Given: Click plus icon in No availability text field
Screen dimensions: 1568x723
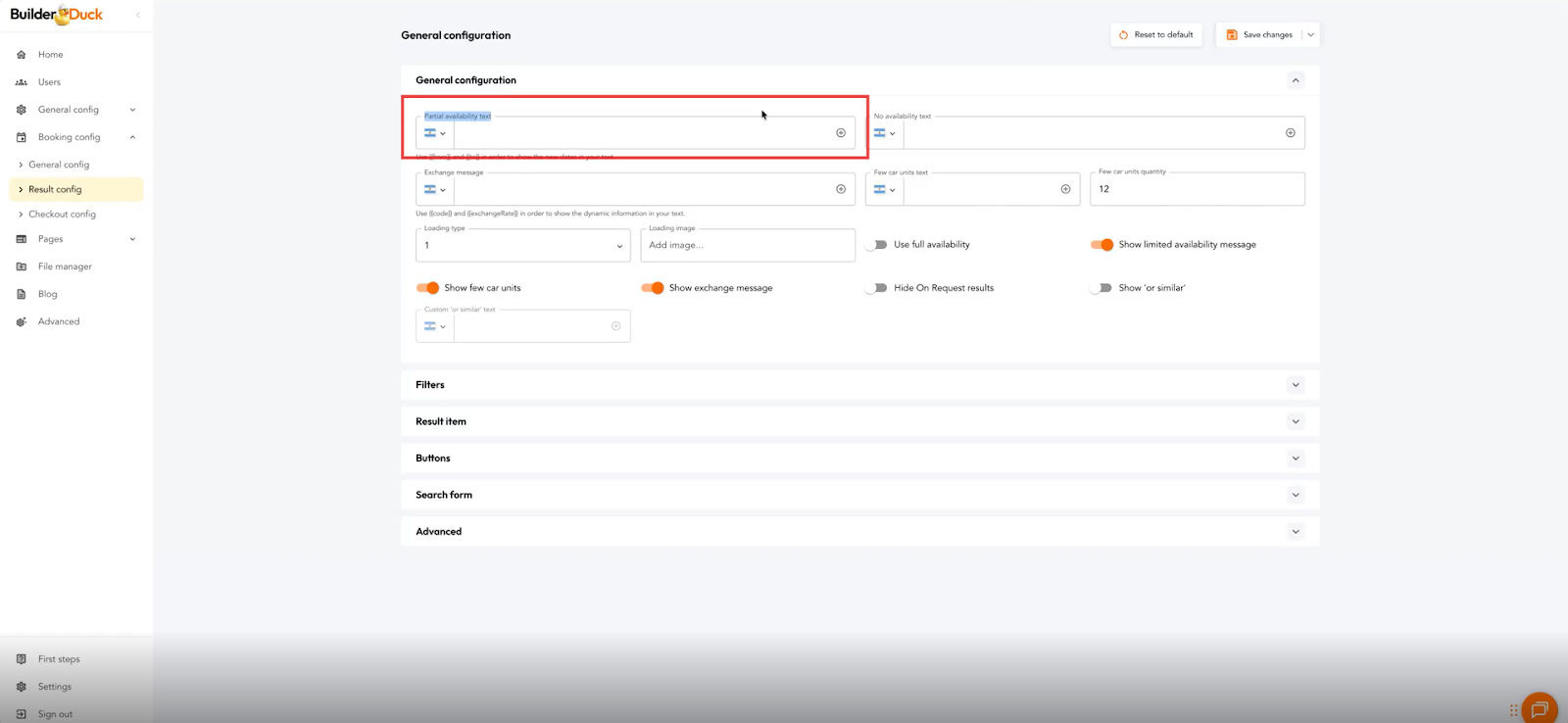Looking at the screenshot, I should 1290,133.
